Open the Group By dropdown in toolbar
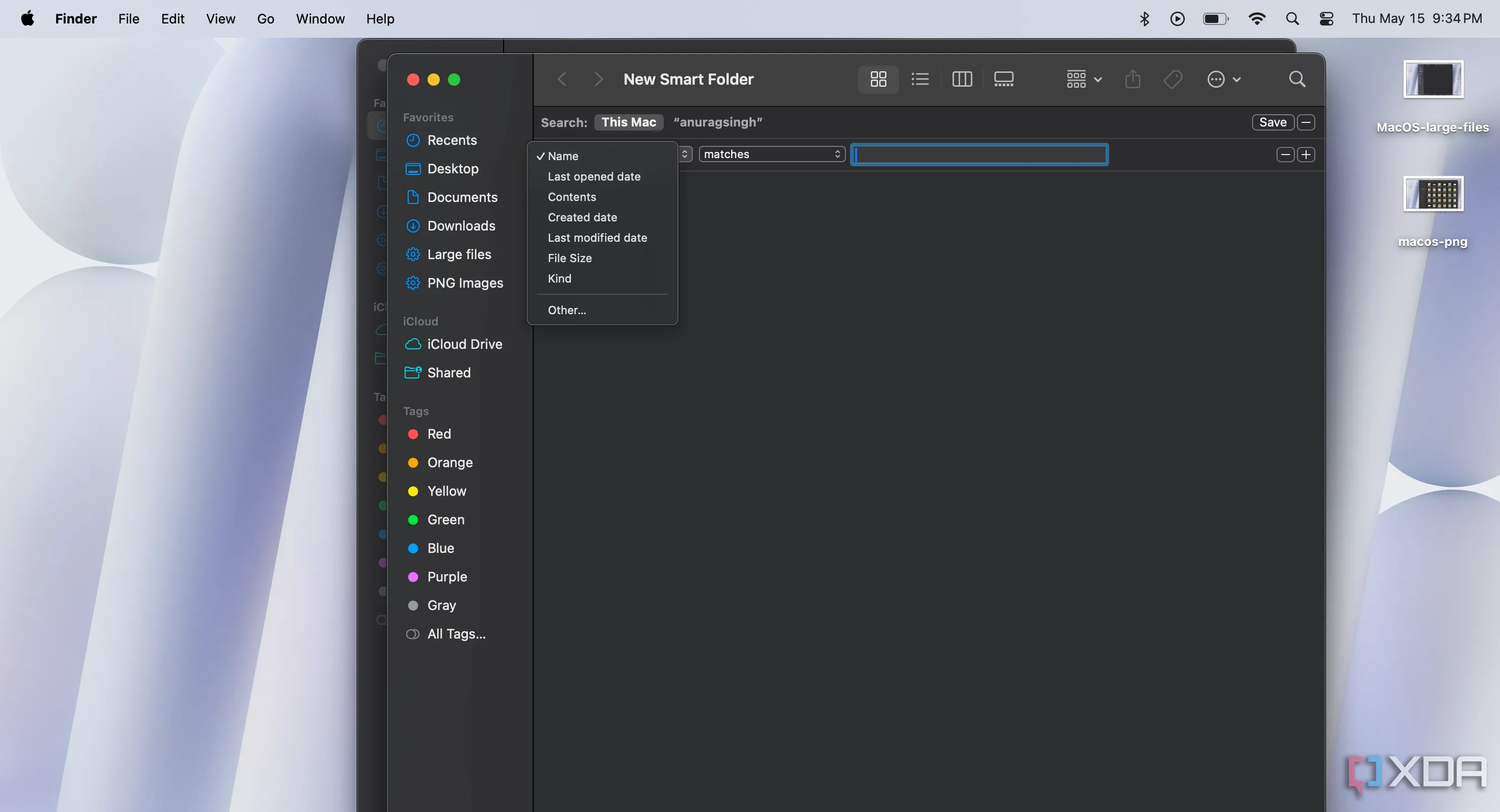The width and height of the screenshot is (1500, 812). click(x=1084, y=79)
